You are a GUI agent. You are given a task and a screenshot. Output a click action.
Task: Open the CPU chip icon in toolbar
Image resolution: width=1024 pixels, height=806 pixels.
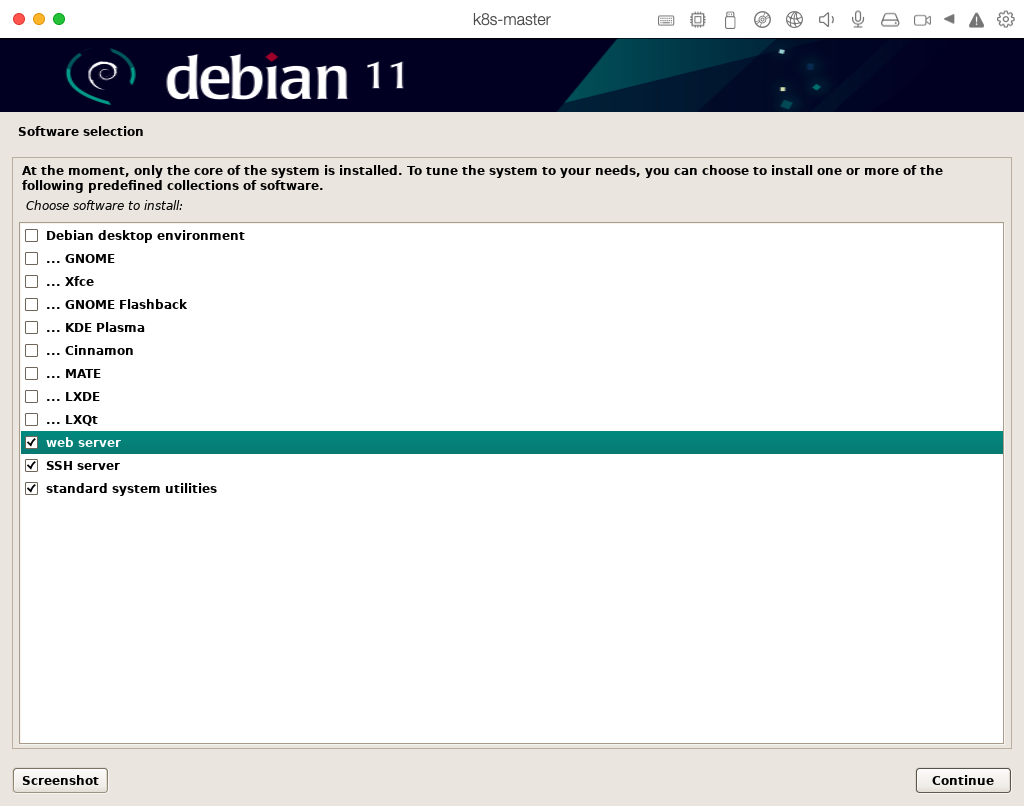point(697,20)
